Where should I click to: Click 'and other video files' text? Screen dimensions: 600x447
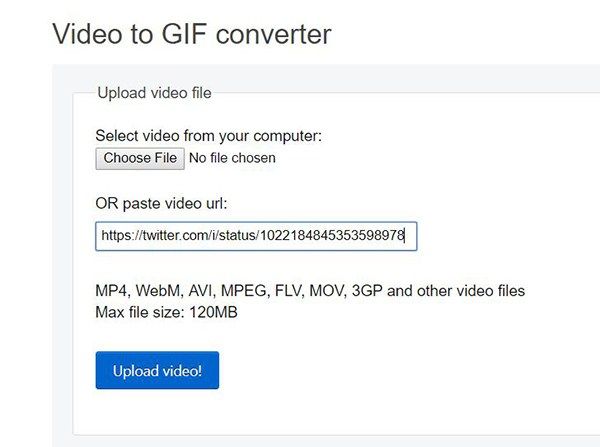456,291
